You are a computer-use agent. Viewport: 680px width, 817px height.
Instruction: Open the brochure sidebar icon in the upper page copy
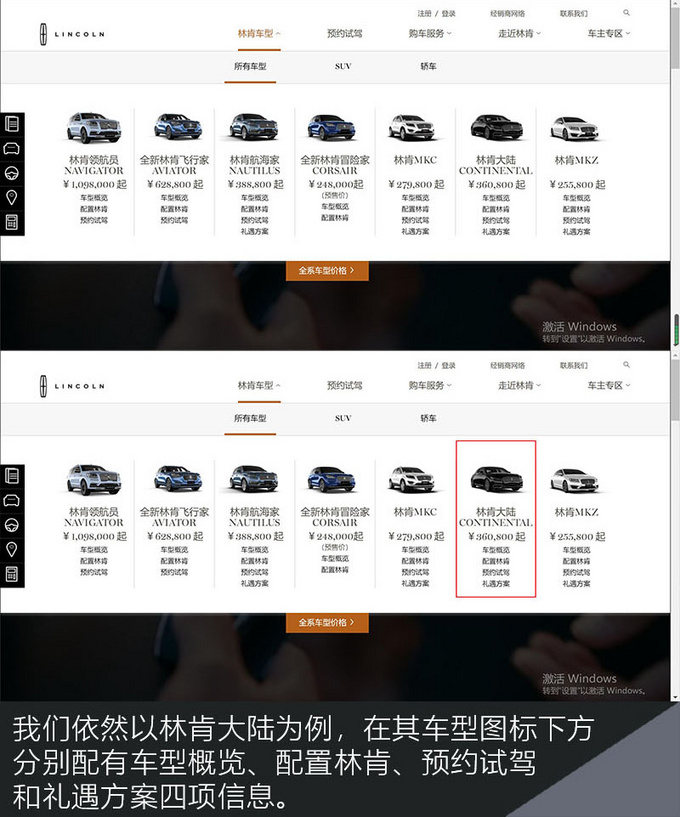(x=11, y=124)
